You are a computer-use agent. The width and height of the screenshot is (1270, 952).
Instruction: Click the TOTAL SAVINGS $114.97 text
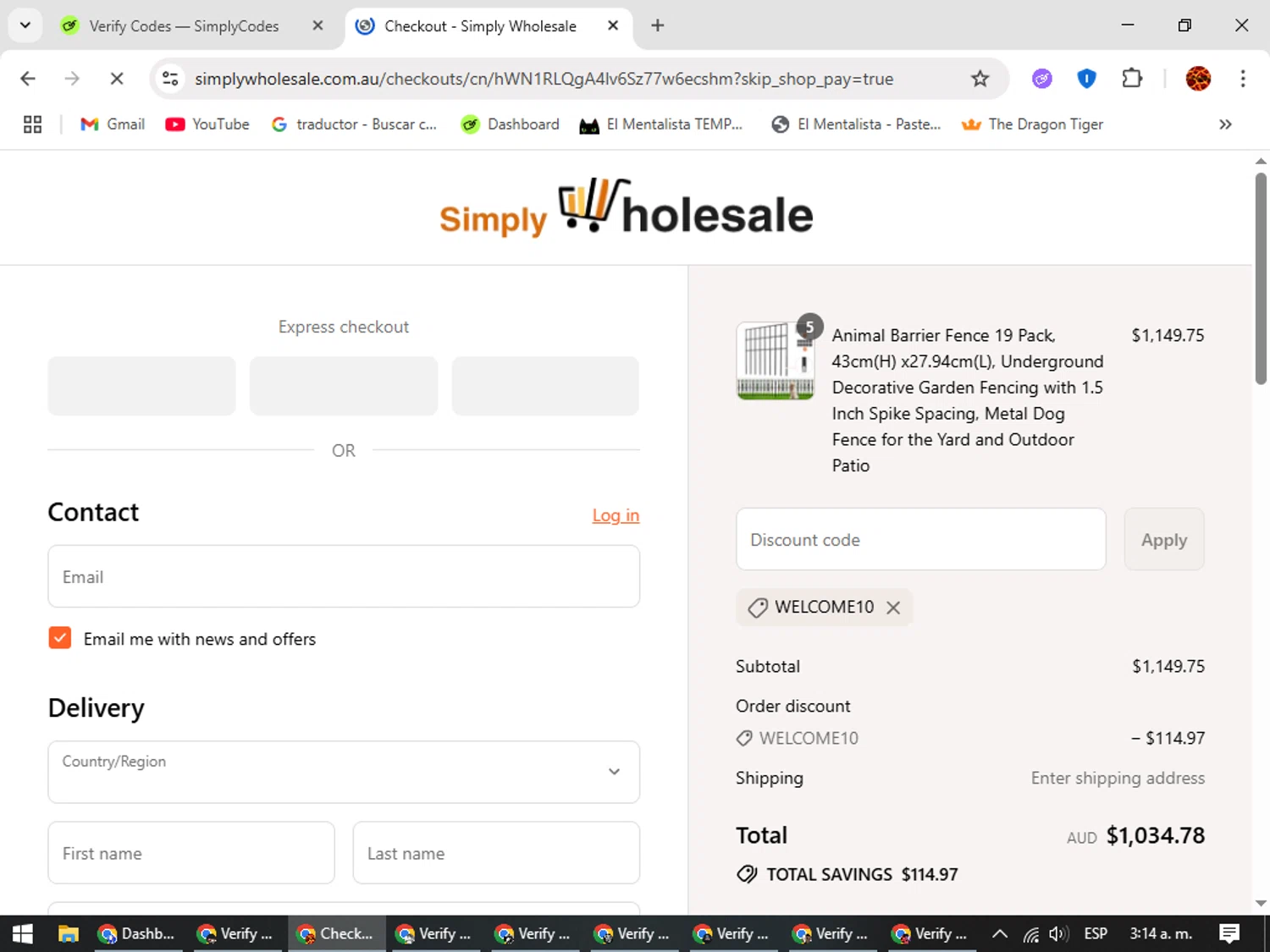click(x=862, y=874)
